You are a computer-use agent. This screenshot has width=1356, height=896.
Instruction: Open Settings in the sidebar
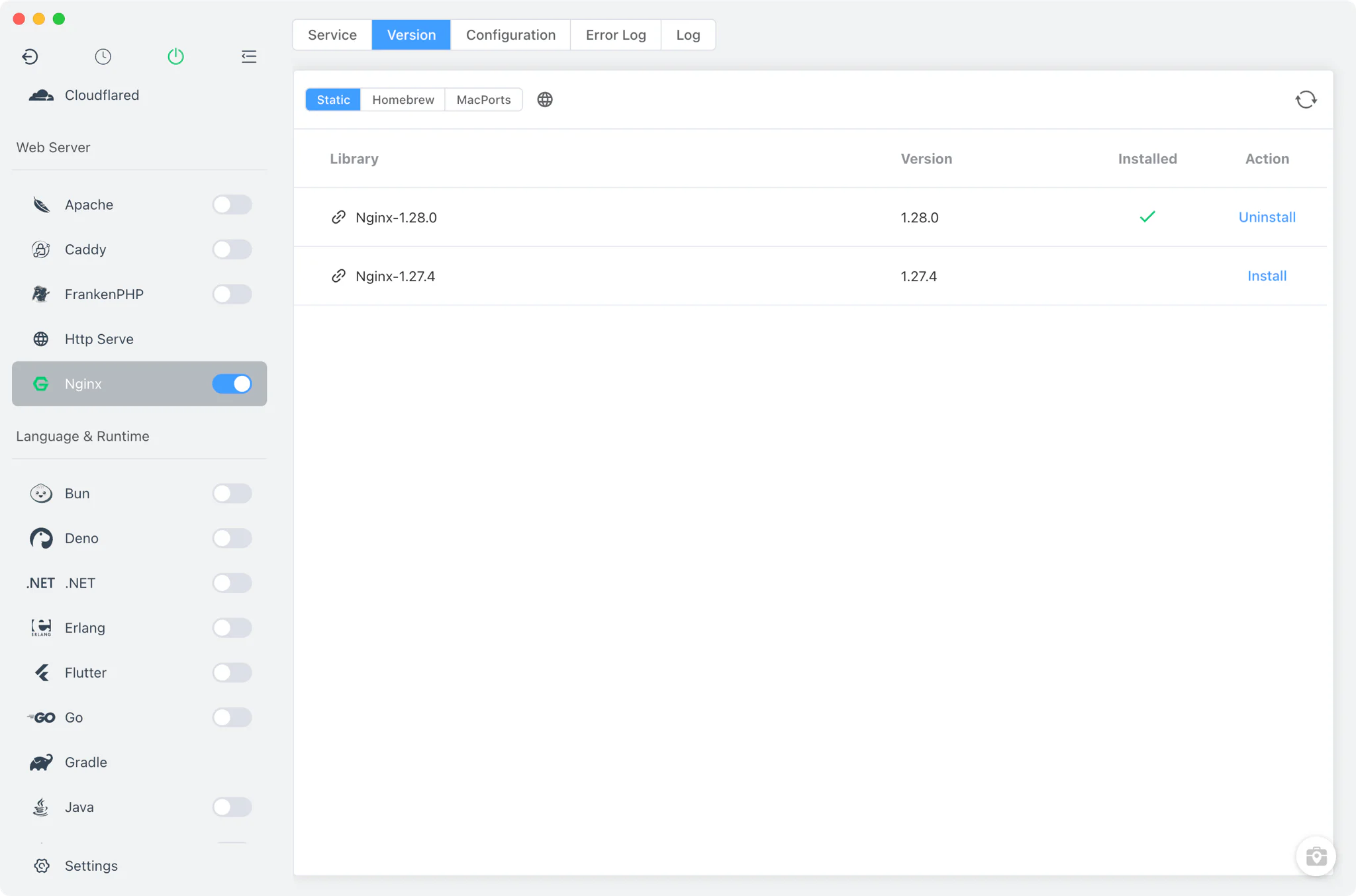(x=139, y=866)
